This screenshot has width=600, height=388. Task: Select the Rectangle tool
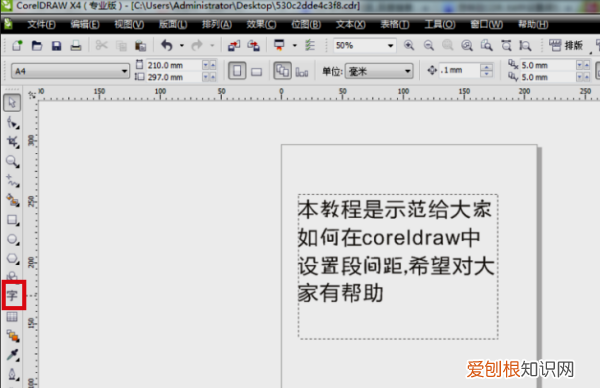(12, 220)
